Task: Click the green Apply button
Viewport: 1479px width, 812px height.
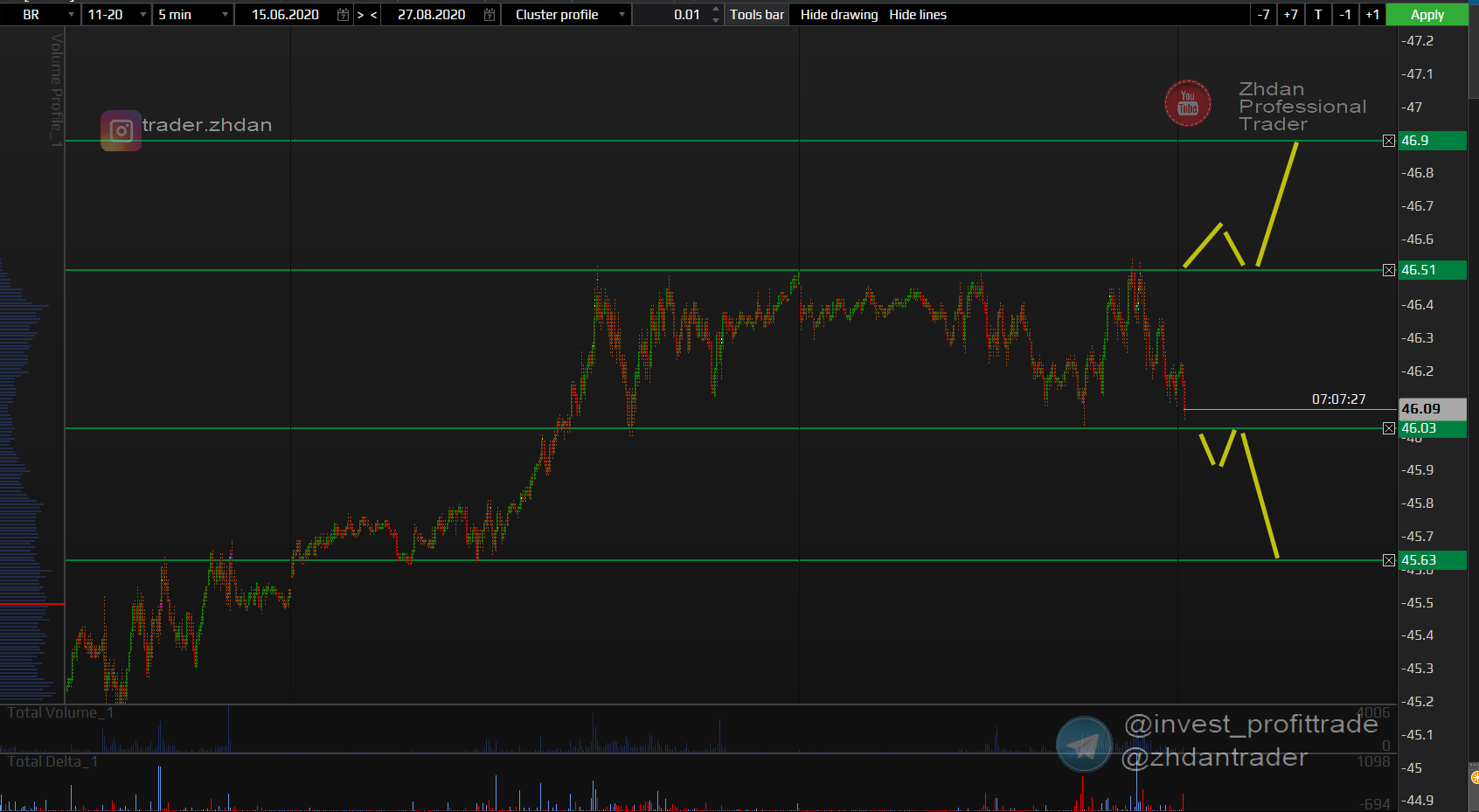Action: [x=1427, y=15]
